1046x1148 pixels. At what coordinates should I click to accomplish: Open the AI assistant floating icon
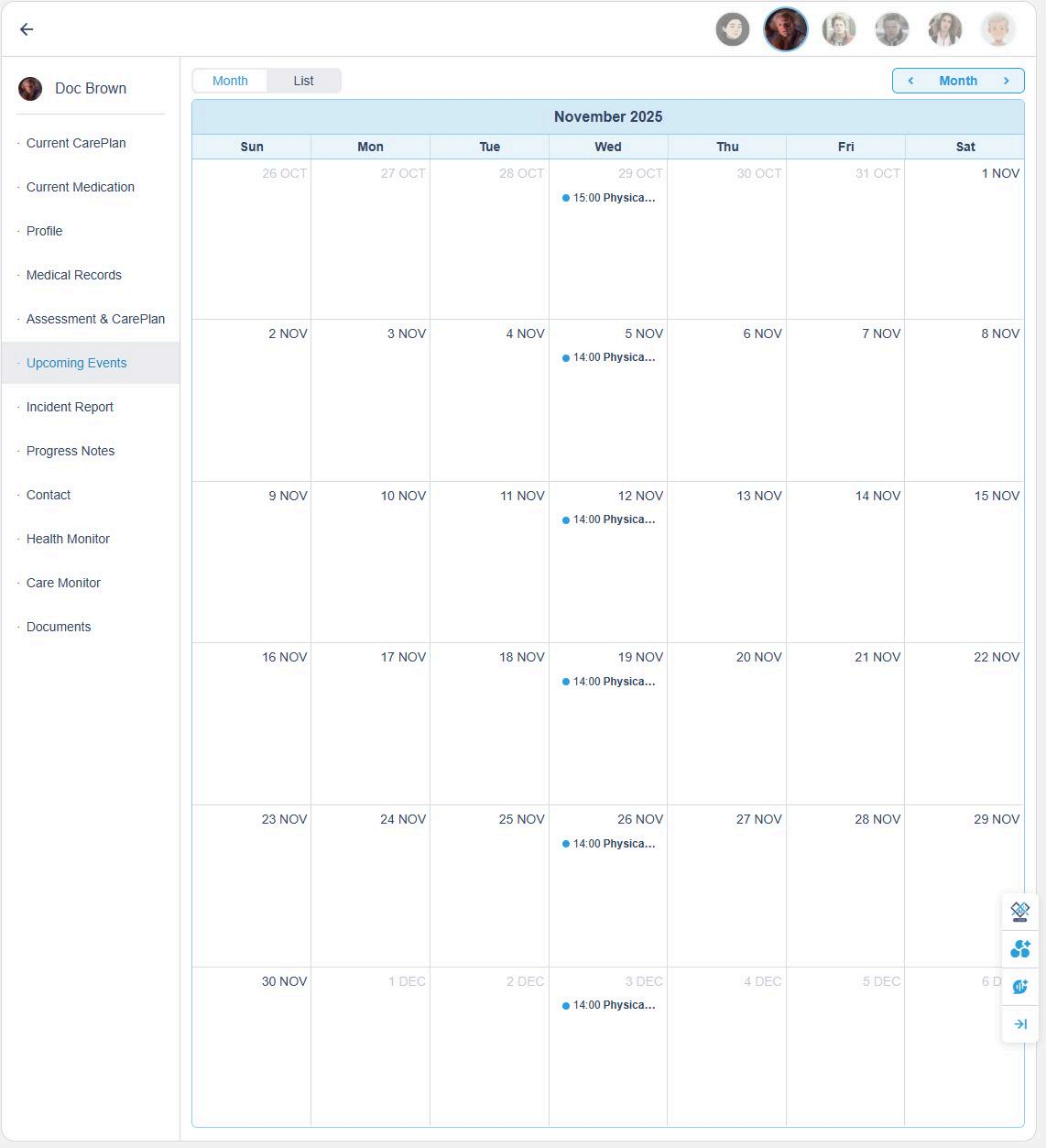tap(1019, 912)
